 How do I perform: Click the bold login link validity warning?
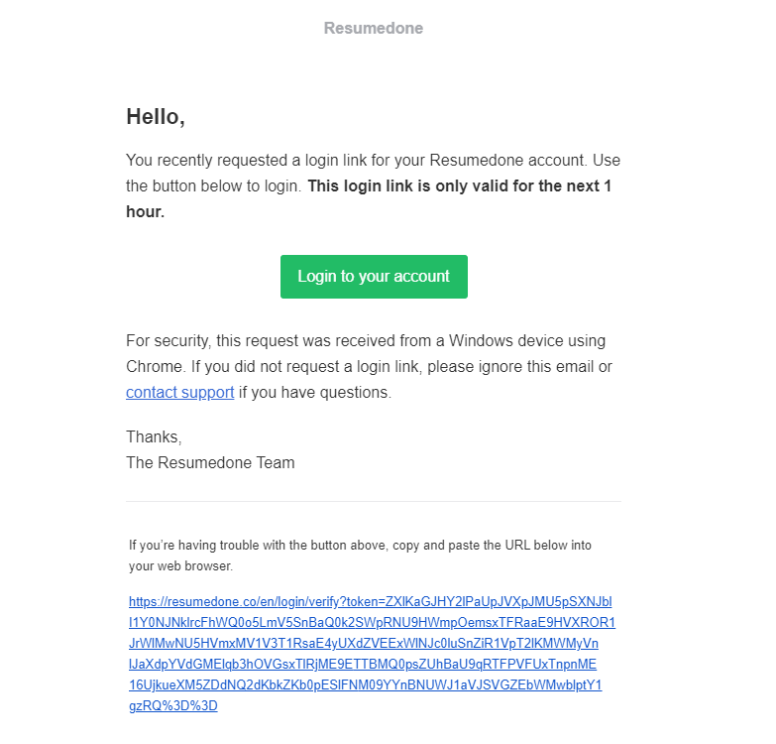[458, 186]
